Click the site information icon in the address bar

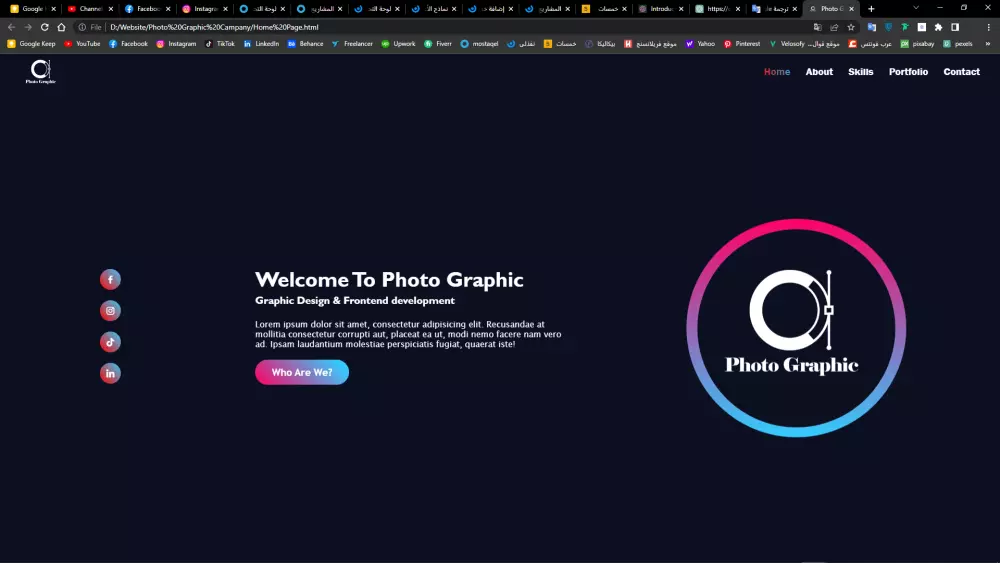(x=82, y=27)
